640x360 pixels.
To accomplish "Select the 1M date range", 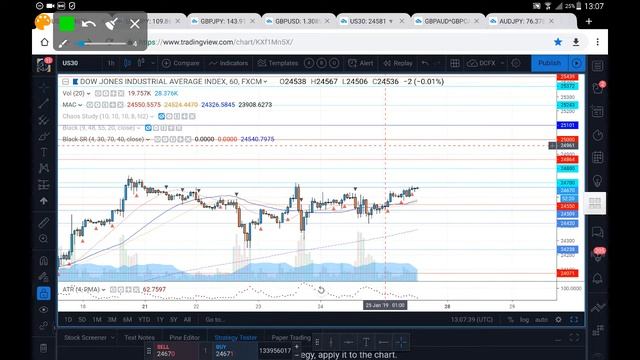I will click(x=97, y=320).
